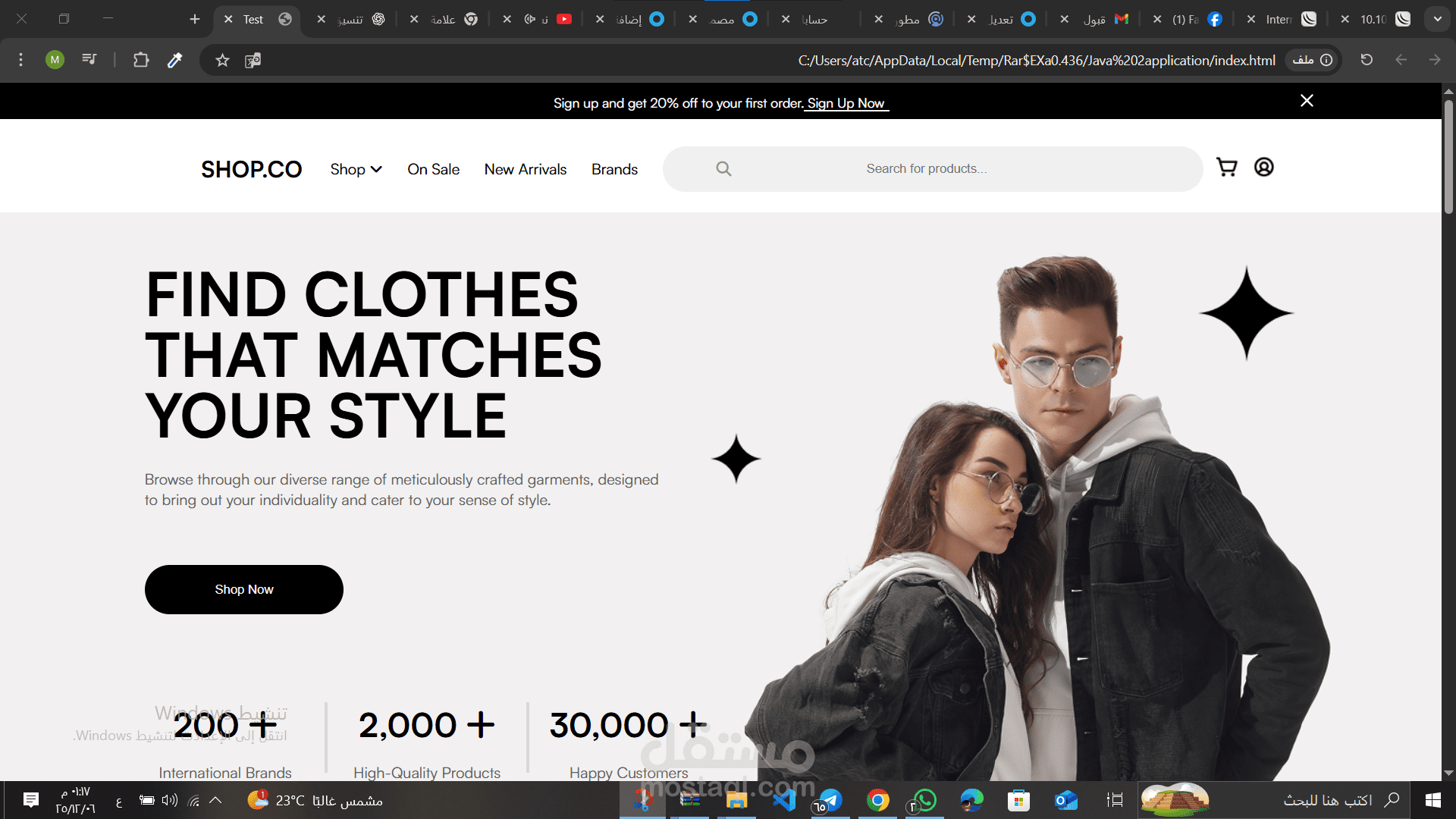Screen dimensions: 1456x819
Task: Bookmark this page with the star icon
Action: tap(222, 60)
